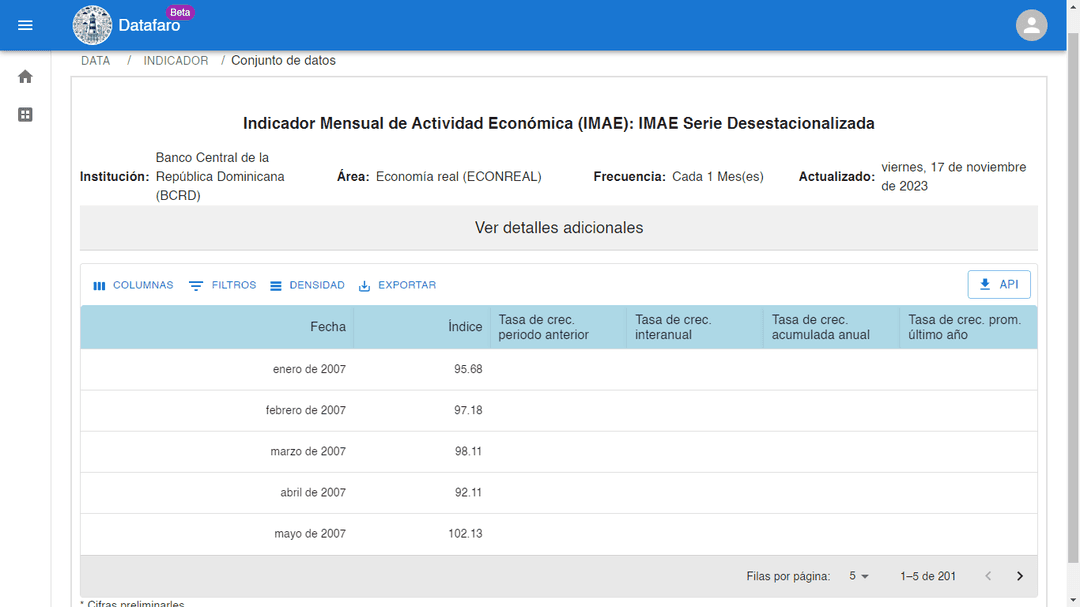Open the FILTROS filter panel
Viewport: 1080px width, 607px height.
pos(222,285)
